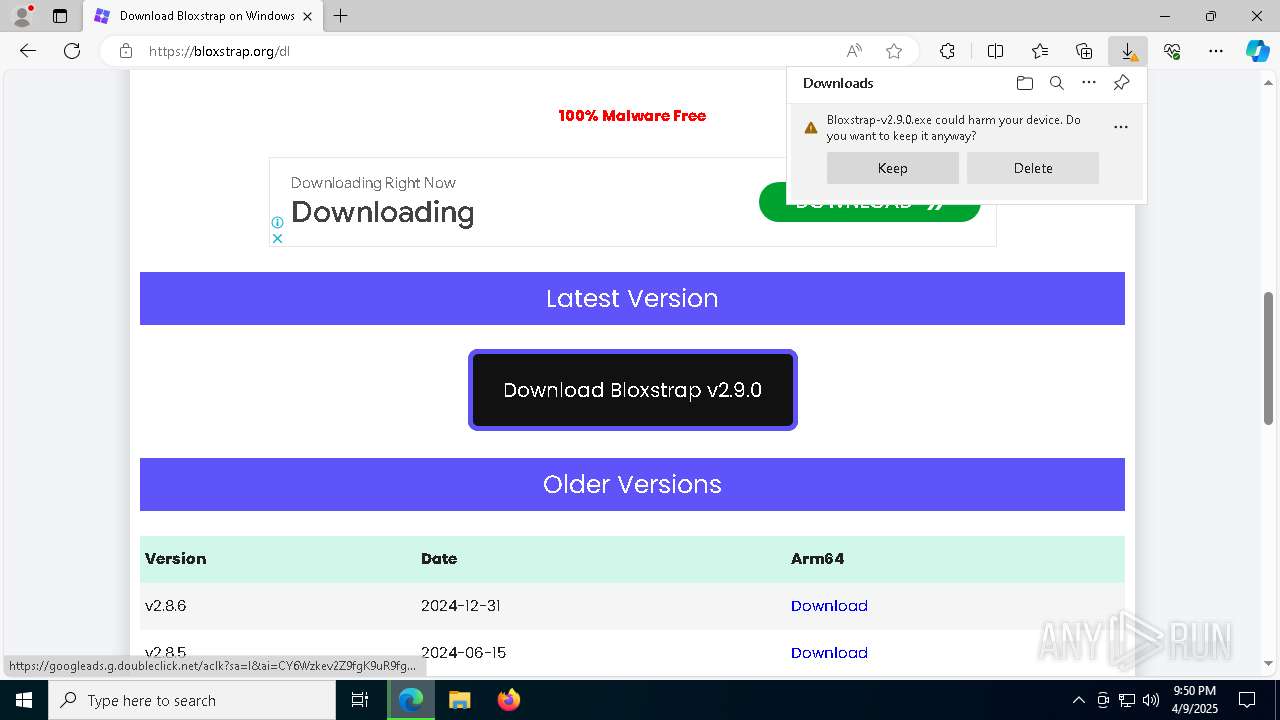Open Browser essentials heart icon

tap(1172, 51)
